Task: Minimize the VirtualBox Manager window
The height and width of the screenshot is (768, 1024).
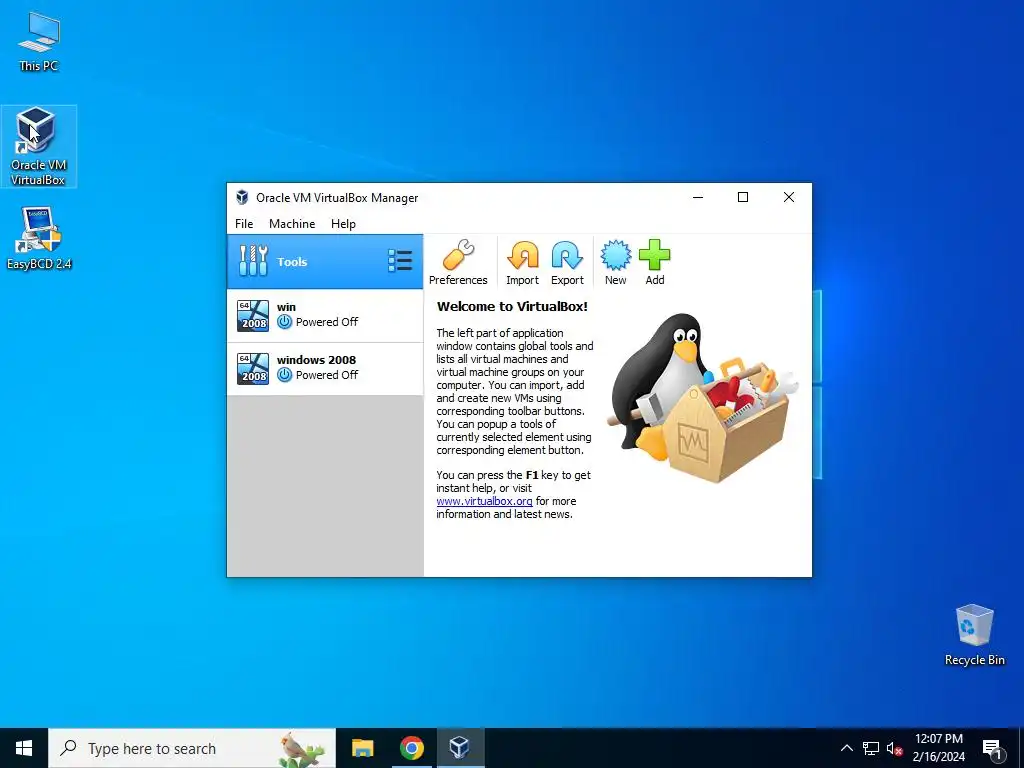Action: pyautogui.click(x=697, y=197)
